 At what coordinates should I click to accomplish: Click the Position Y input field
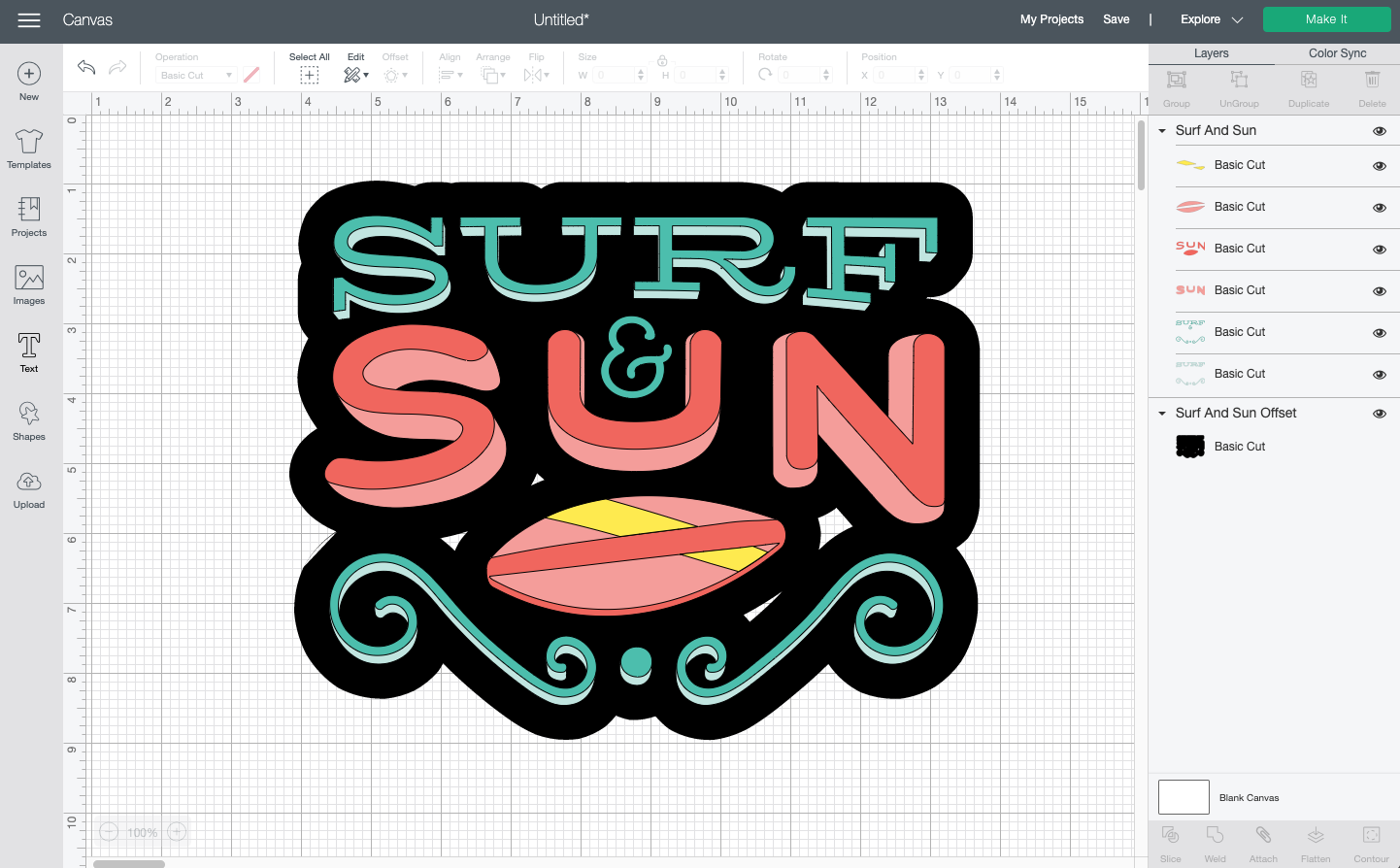tap(971, 75)
